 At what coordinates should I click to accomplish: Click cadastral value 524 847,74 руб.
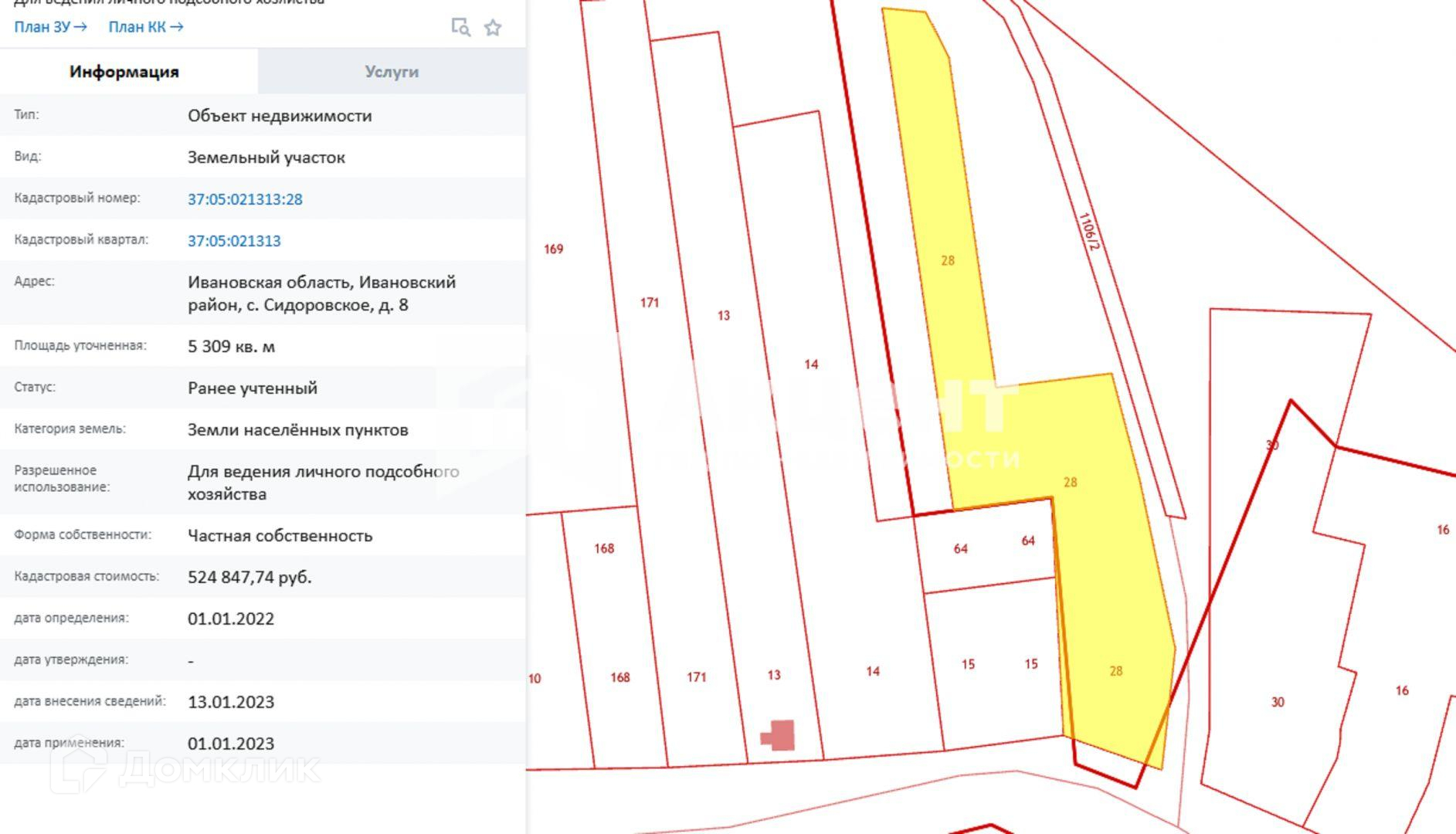tap(249, 578)
